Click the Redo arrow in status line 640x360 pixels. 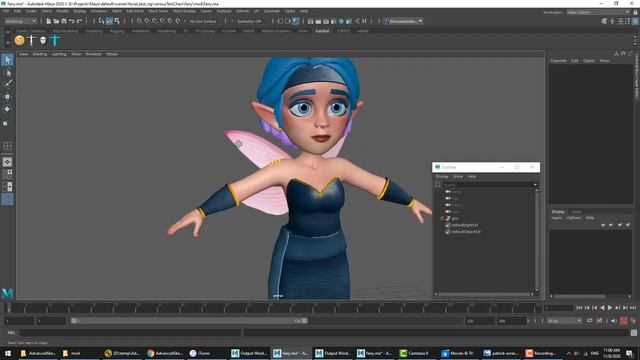(80, 21)
